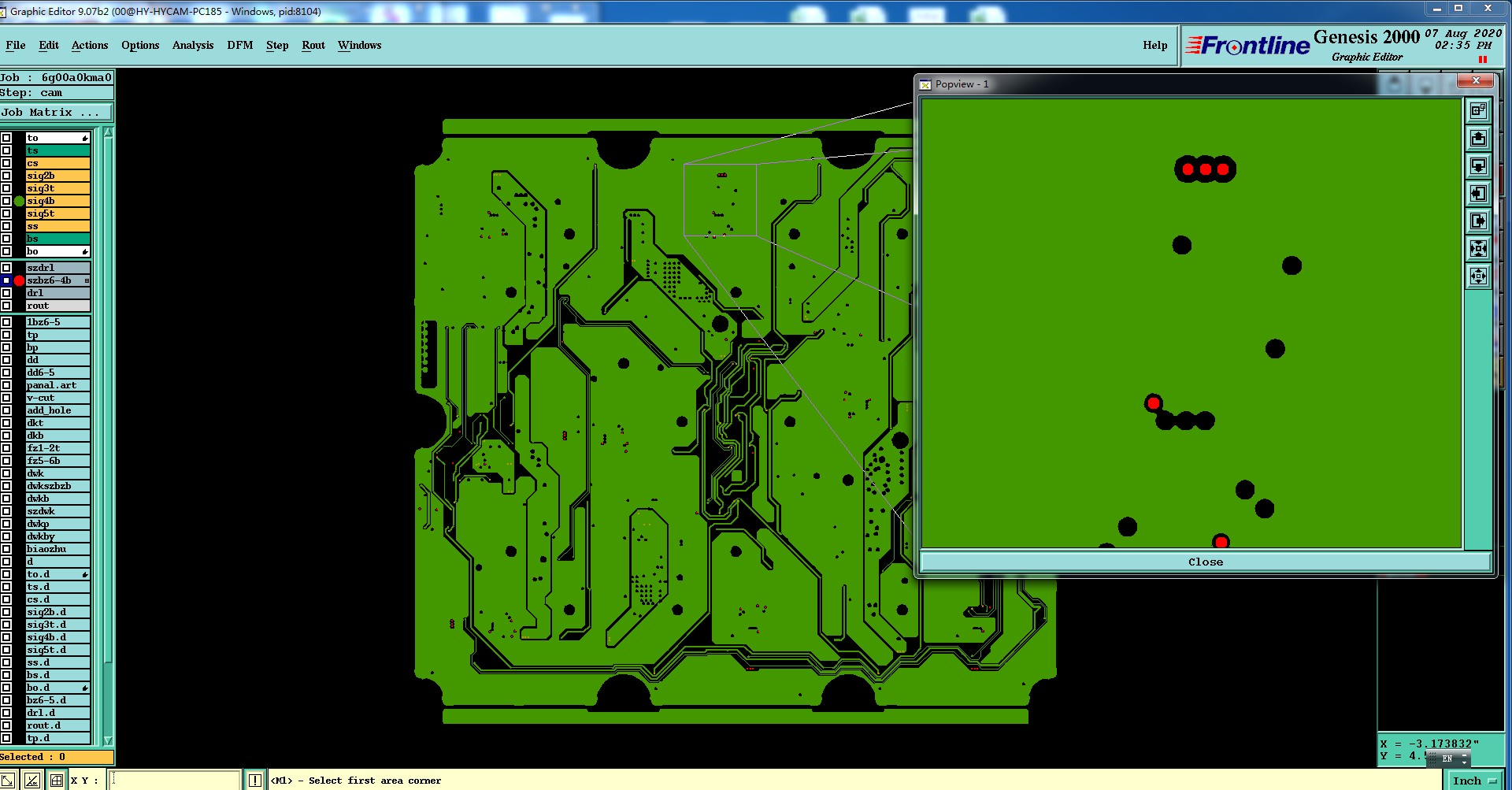This screenshot has height=790, width=1512.
Task: Click the pan-up arrow icon in Popview
Action: pos(1478,139)
